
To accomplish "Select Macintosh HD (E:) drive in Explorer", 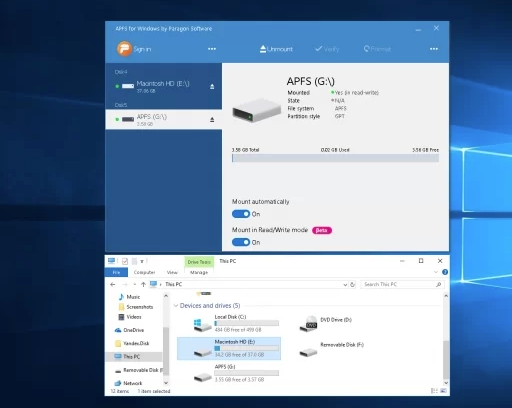I will tap(229, 348).
